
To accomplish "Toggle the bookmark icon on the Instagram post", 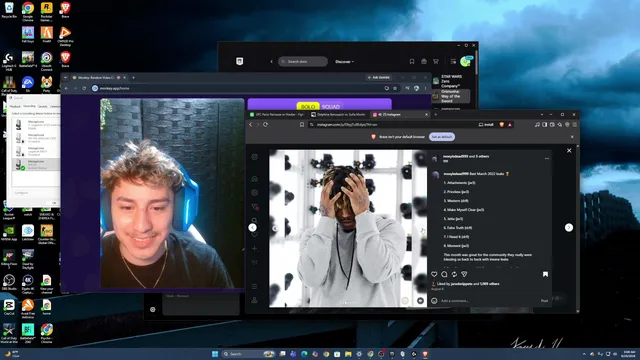I will point(545,274).
